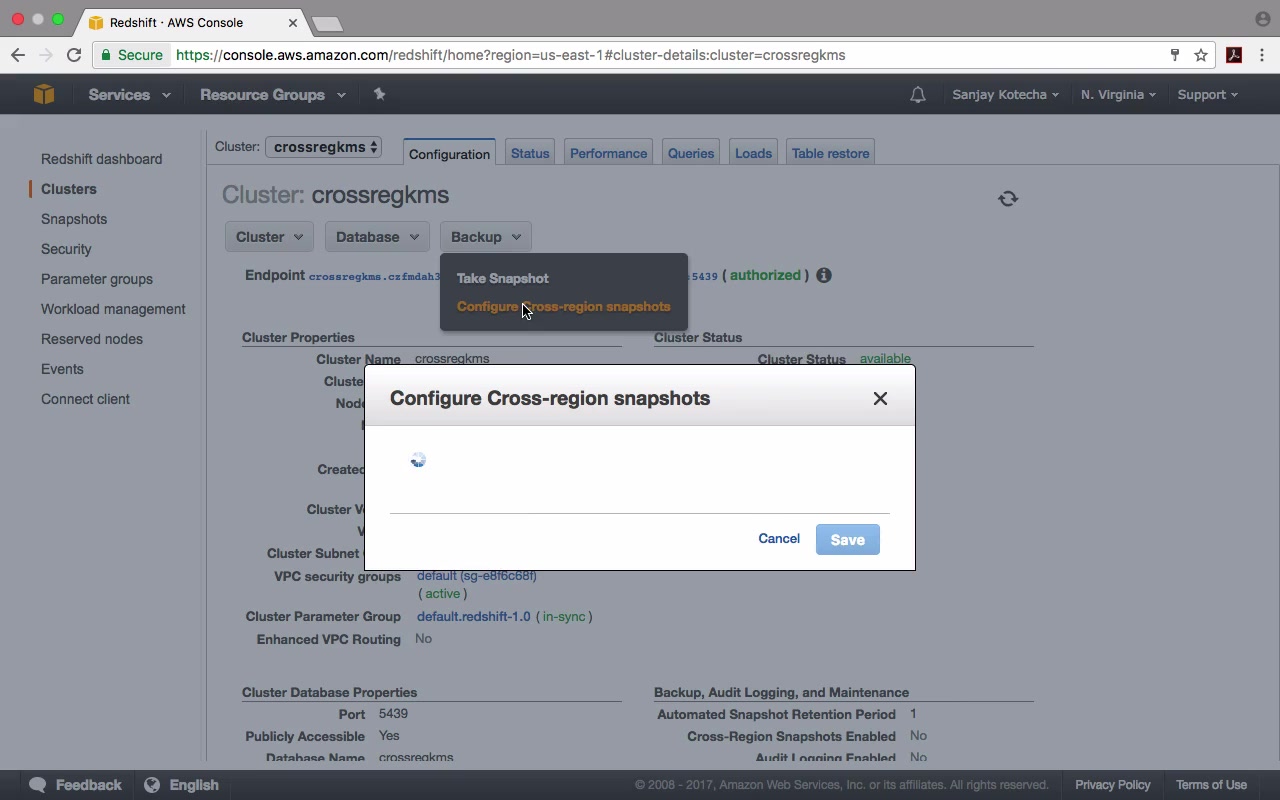Open the notifications bell
Screen dimensions: 1280x800
coord(917,95)
